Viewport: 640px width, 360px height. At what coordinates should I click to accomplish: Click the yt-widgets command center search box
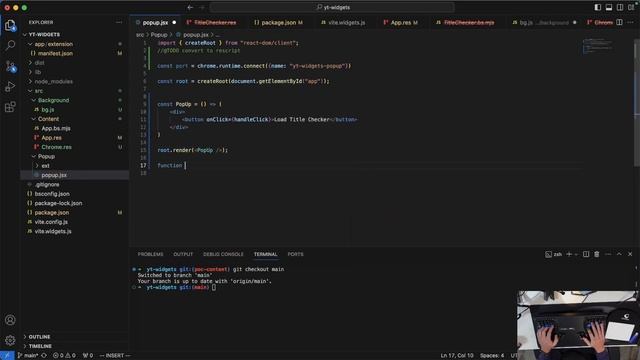coord(332,7)
